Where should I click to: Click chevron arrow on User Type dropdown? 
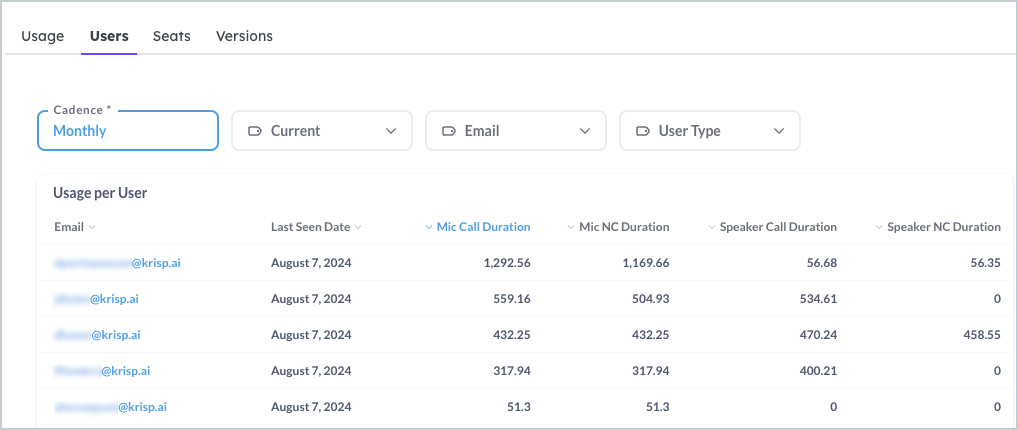tap(779, 131)
